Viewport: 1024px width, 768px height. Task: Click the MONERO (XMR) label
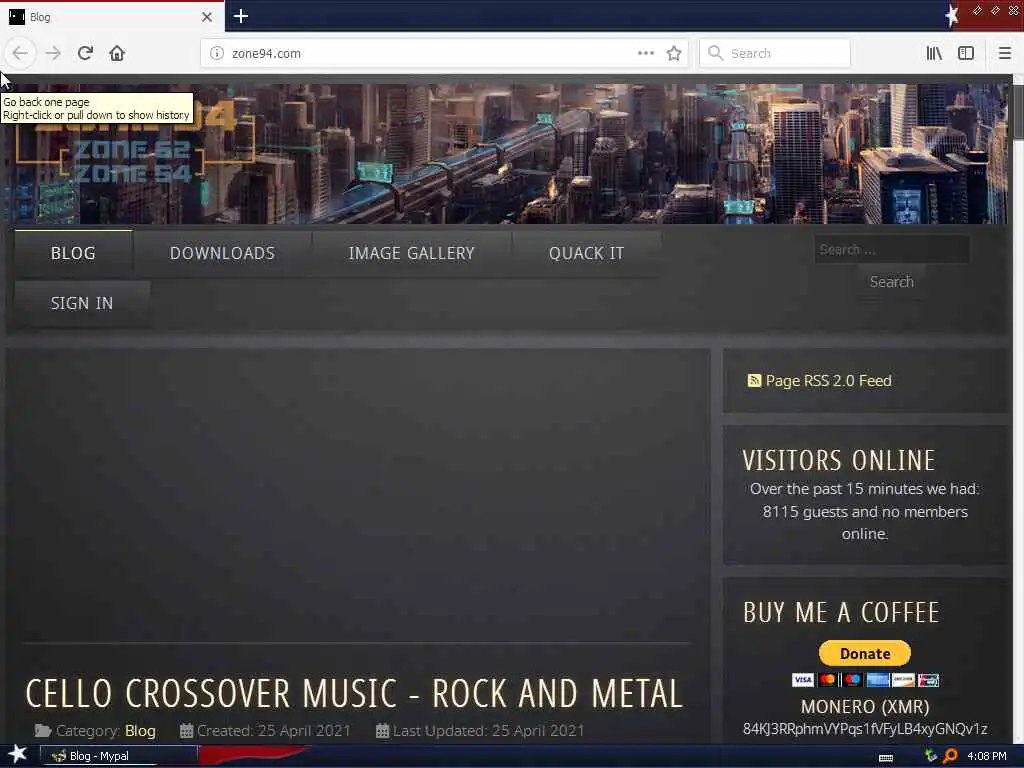[x=865, y=707]
